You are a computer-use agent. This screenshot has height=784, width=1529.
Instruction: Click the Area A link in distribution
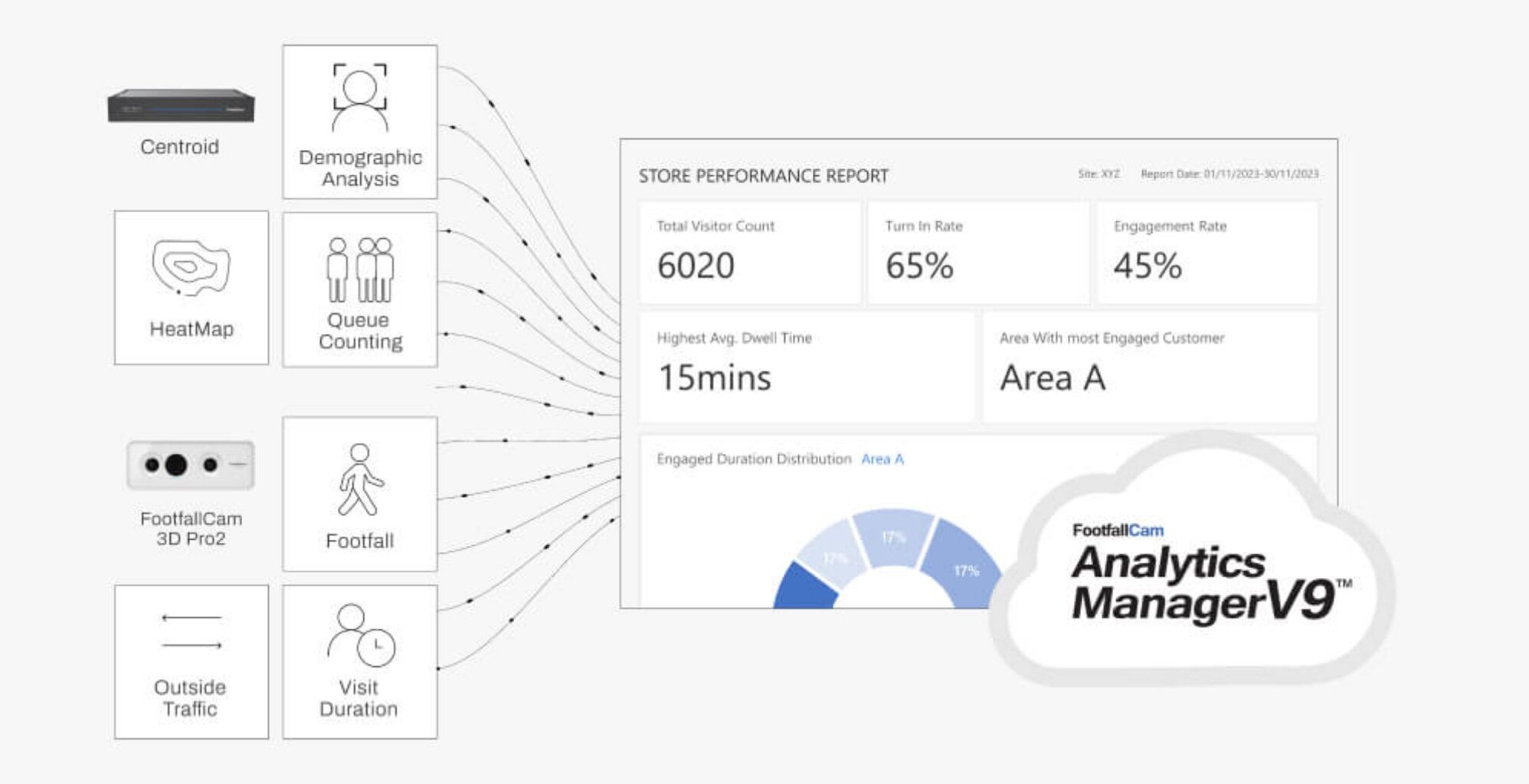[x=882, y=459]
